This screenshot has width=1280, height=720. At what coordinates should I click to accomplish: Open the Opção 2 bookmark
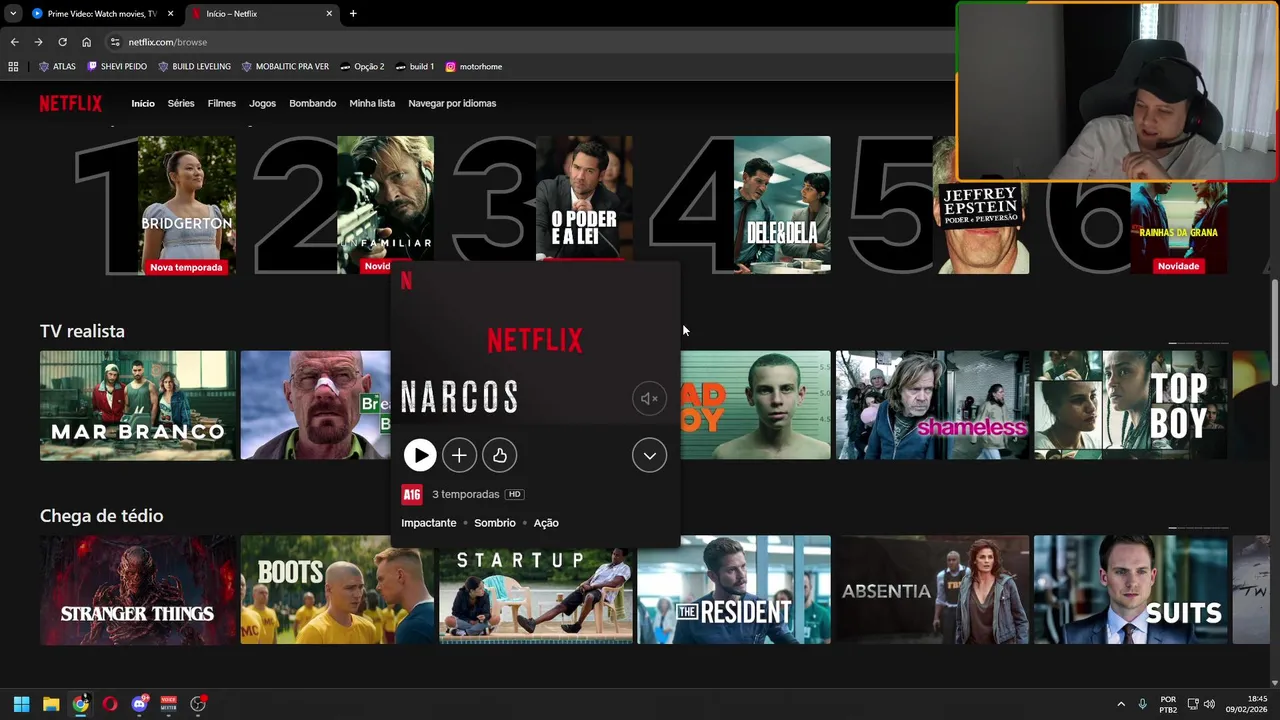(x=362, y=67)
